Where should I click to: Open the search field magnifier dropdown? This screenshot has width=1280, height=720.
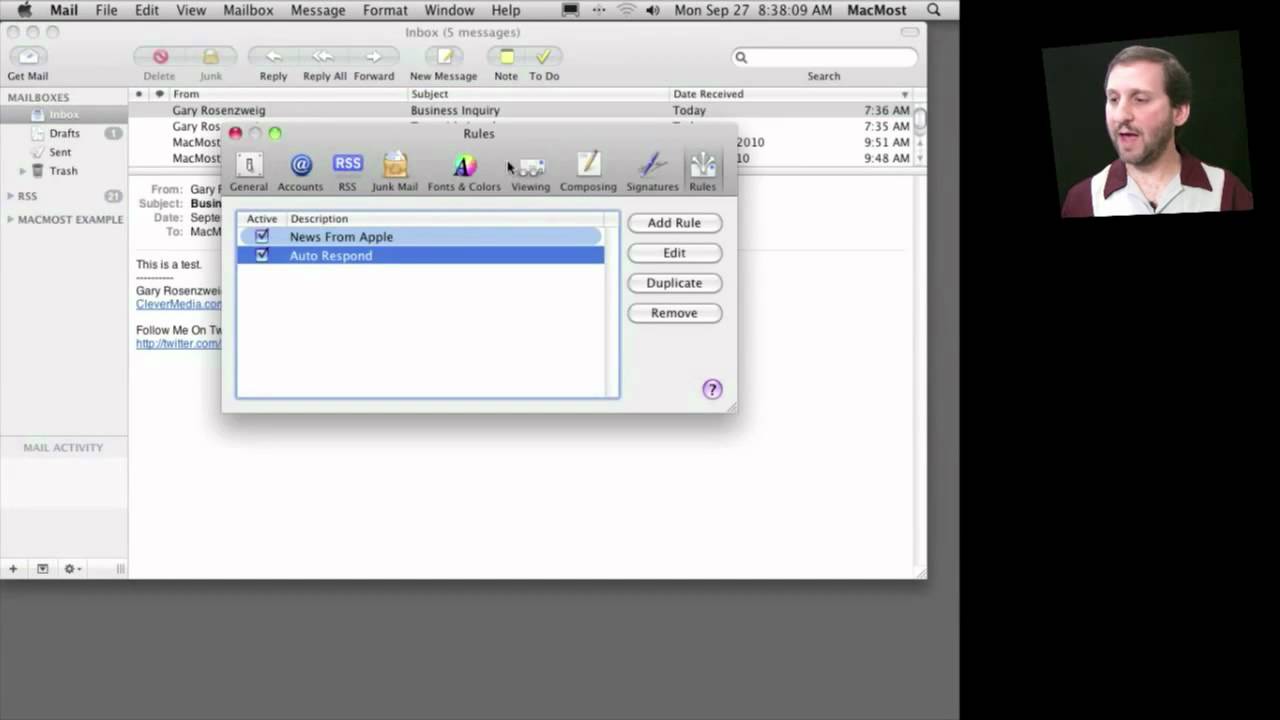(742, 57)
